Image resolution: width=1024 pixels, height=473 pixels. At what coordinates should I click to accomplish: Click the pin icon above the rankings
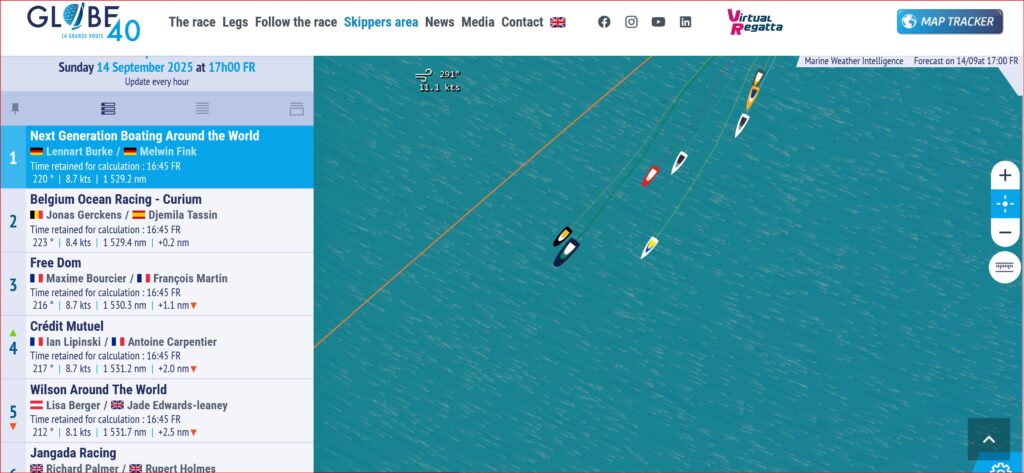point(15,109)
